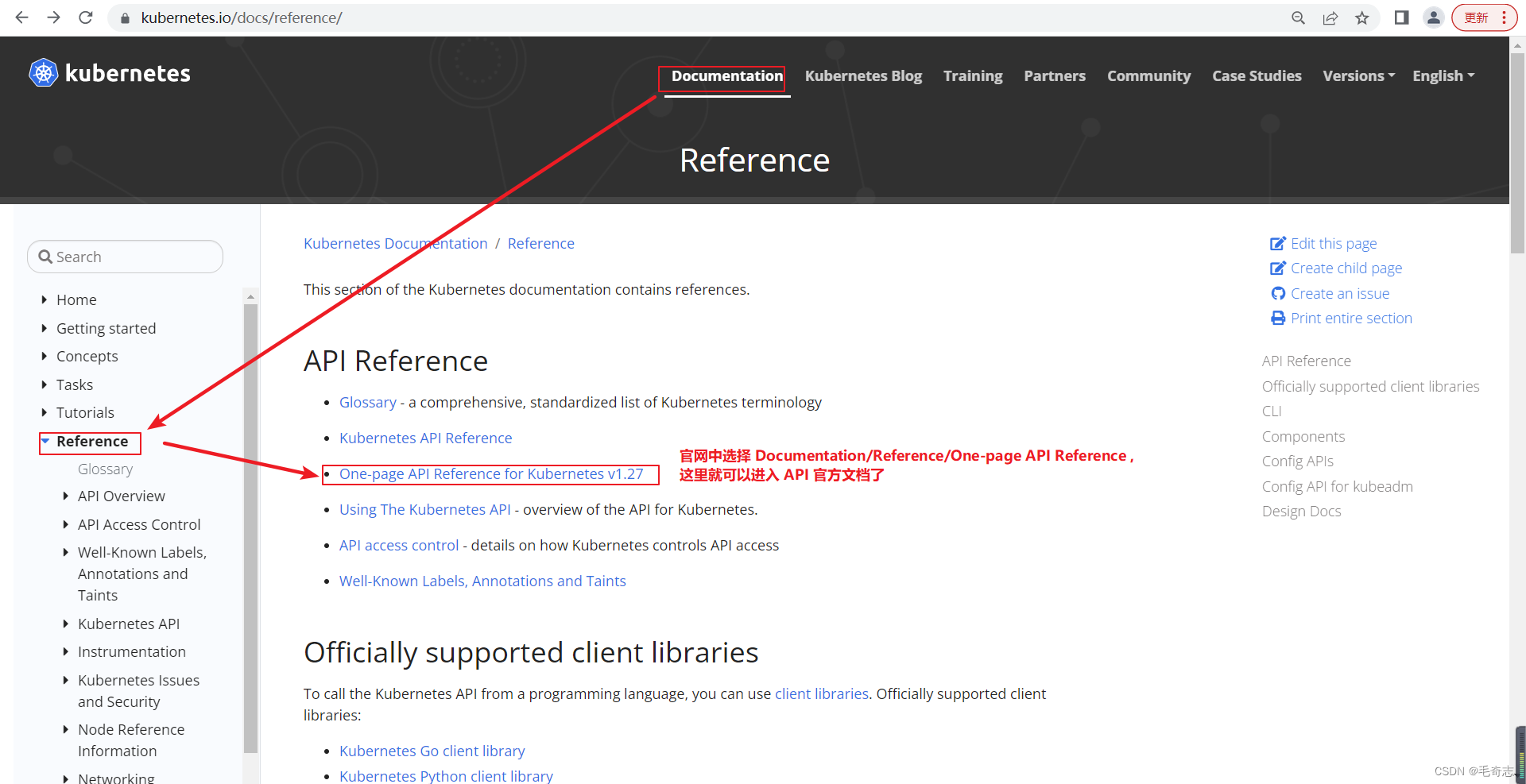Open the Versions dropdown
This screenshot has width=1526, height=784.
[1358, 75]
